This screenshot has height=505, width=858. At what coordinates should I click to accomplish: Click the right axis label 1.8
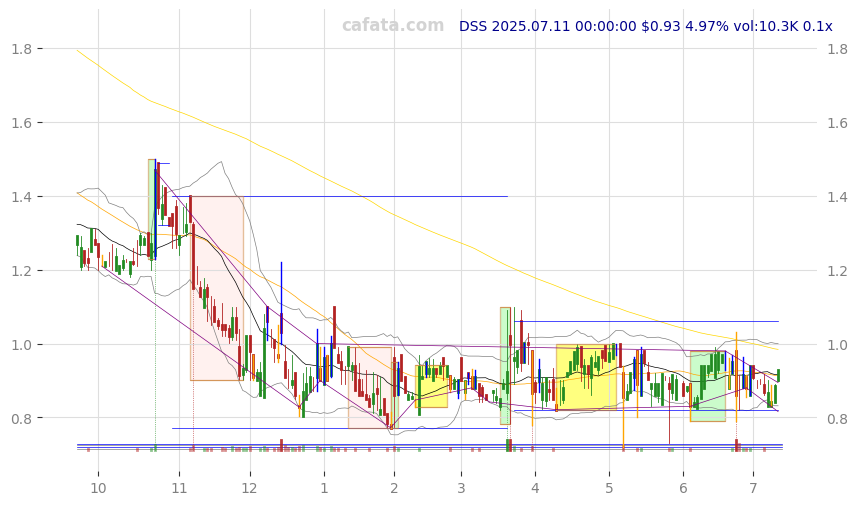point(838,49)
